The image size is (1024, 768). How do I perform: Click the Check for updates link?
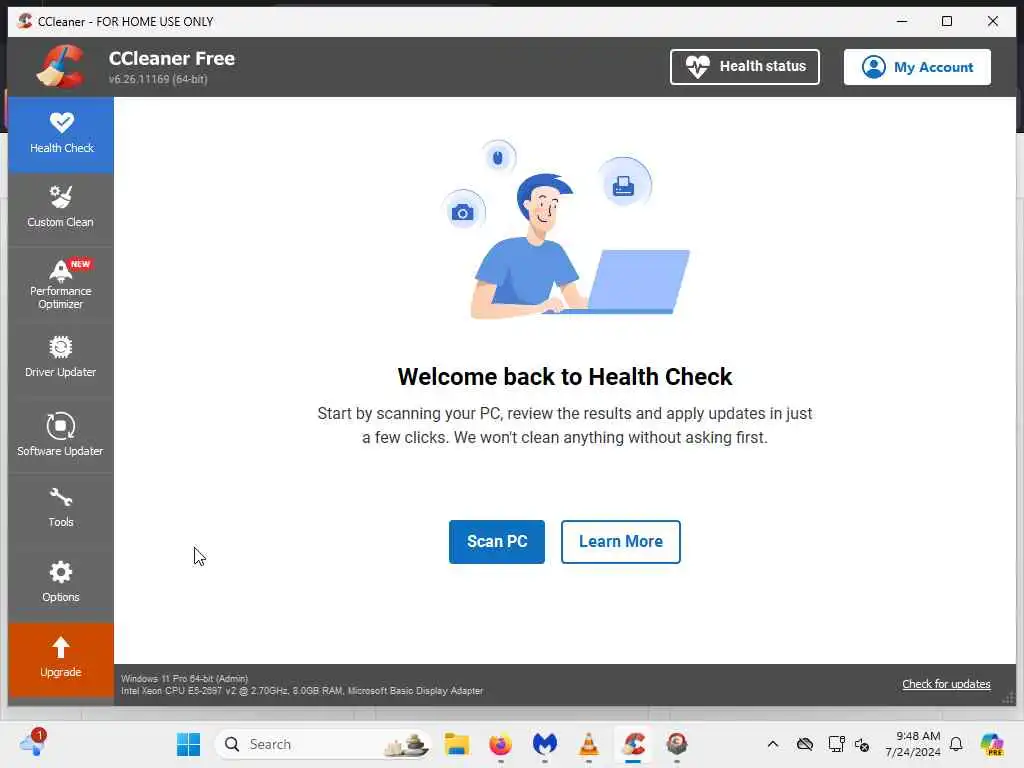coord(946,684)
